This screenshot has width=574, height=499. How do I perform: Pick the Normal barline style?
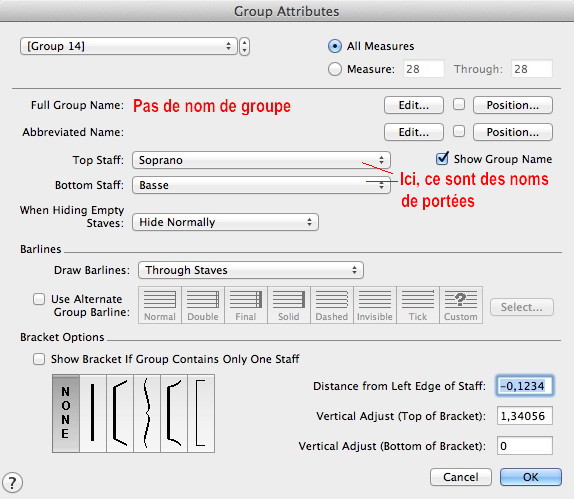point(160,305)
